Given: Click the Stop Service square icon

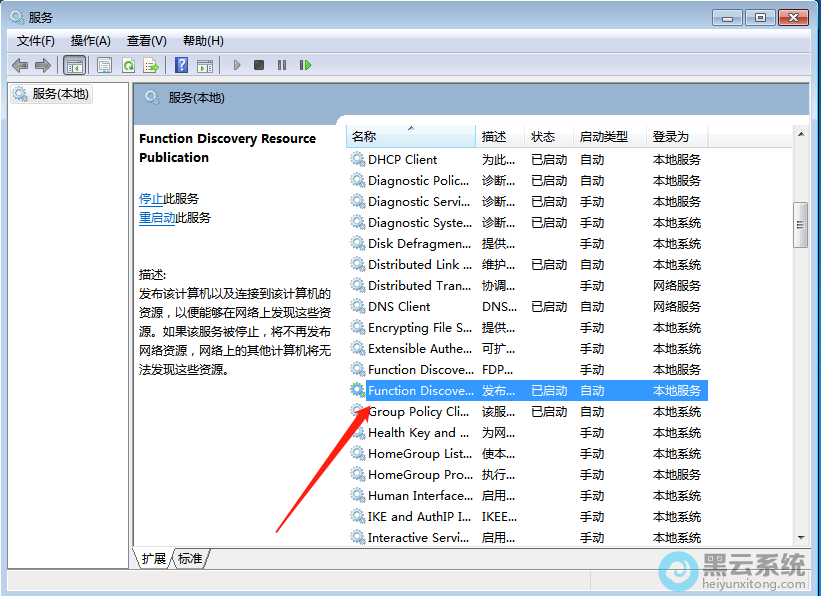Looking at the screenshot, I should (x=259, y=65).
